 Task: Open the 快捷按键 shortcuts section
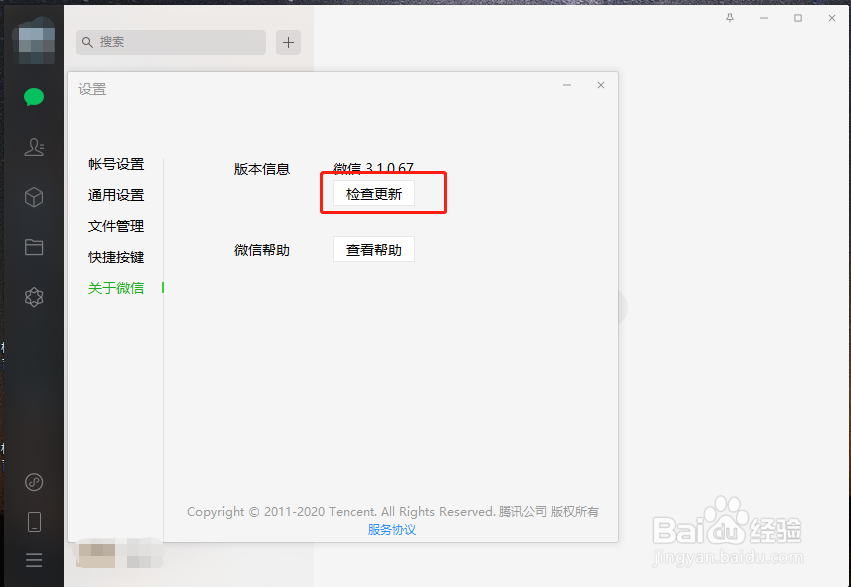[116, 257]
